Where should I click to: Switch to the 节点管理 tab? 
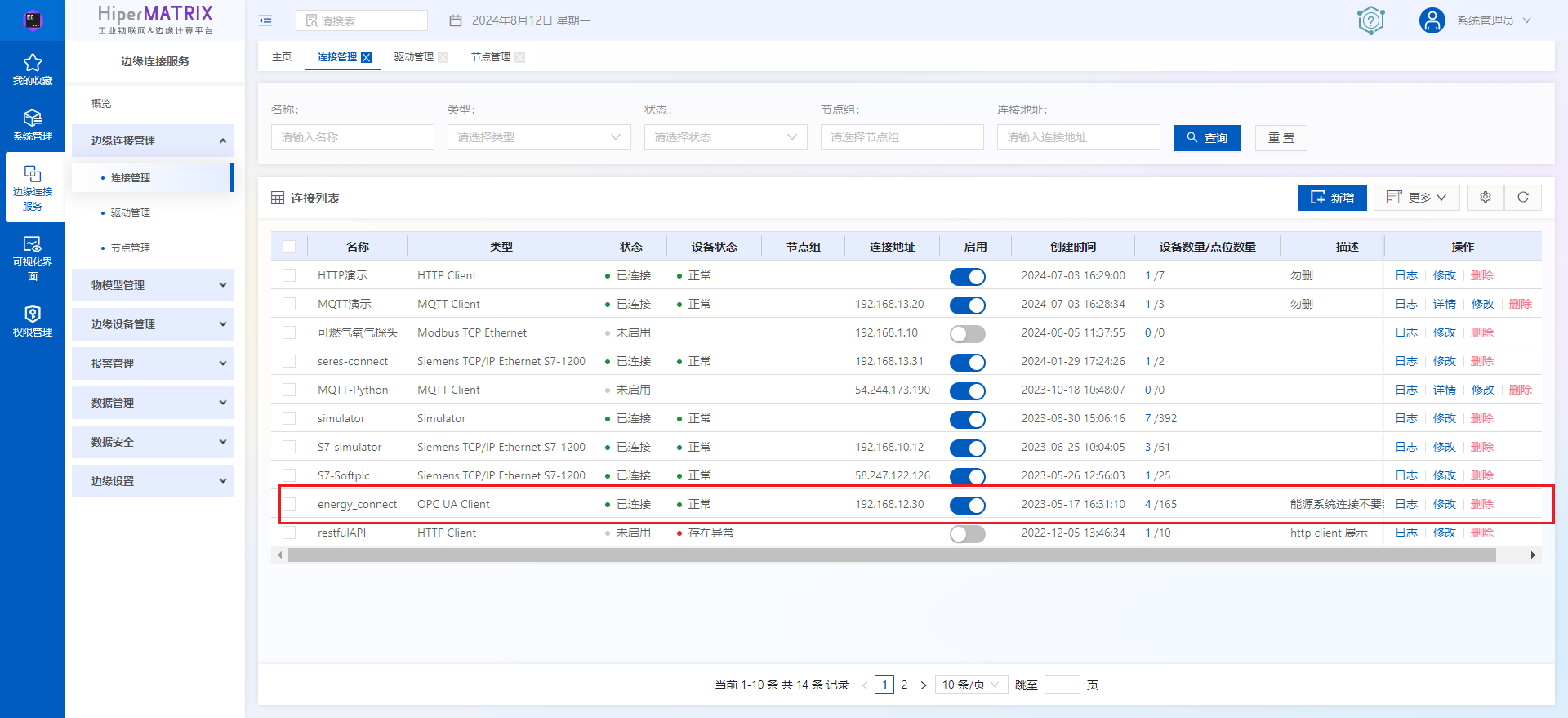point(491,57)
